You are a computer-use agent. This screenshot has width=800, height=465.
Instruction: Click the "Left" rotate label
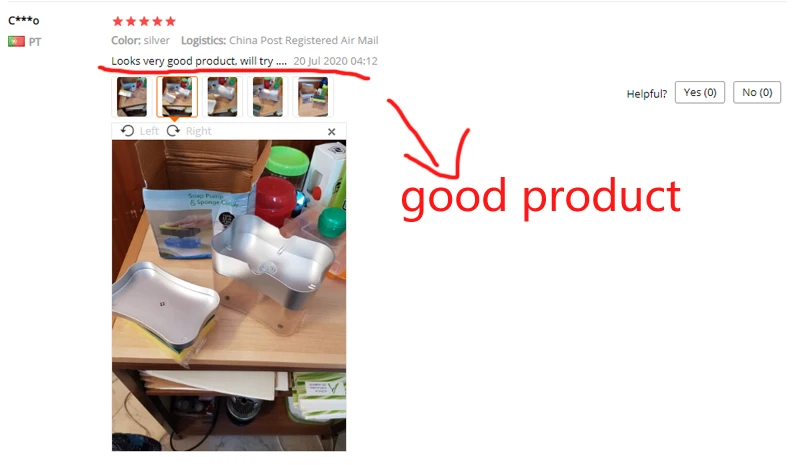pyautogui.click(x=149, y=131)
